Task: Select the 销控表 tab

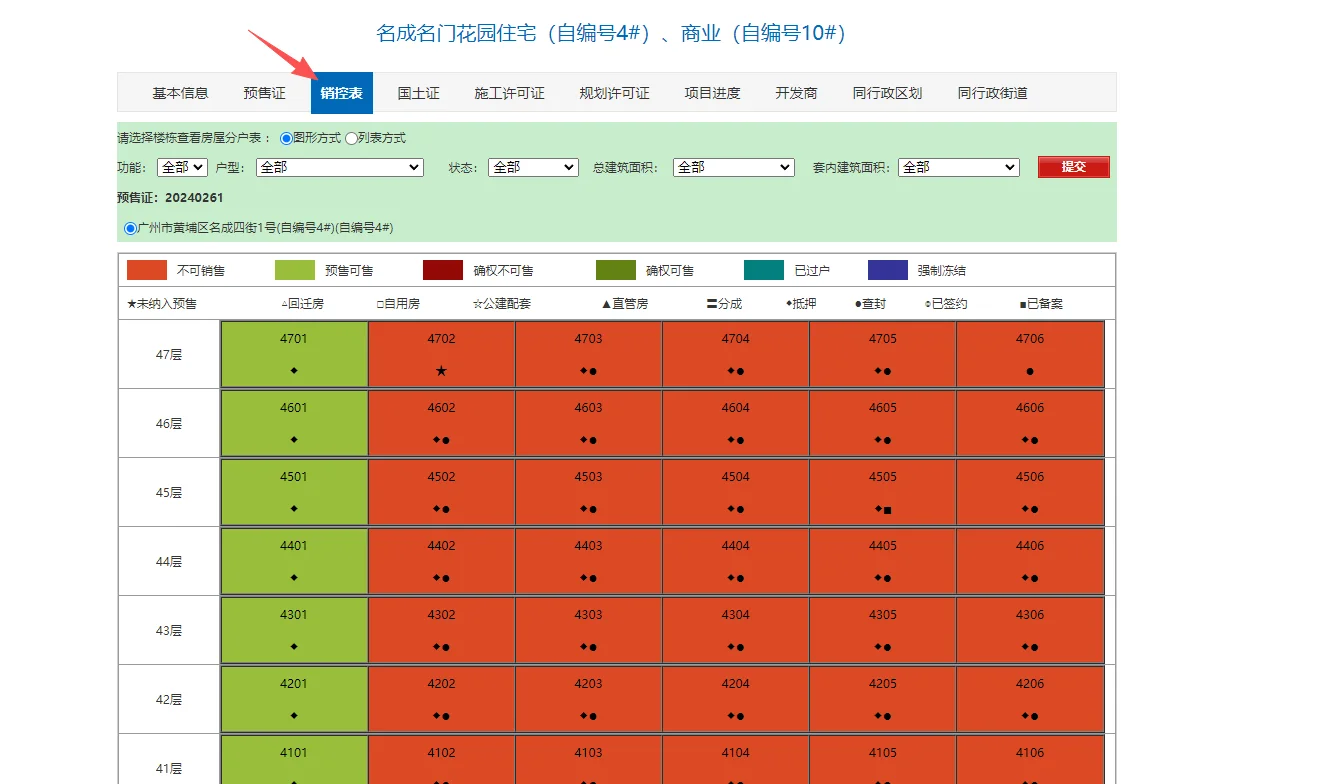Action: pyautogui.click(x=342, y=93)
